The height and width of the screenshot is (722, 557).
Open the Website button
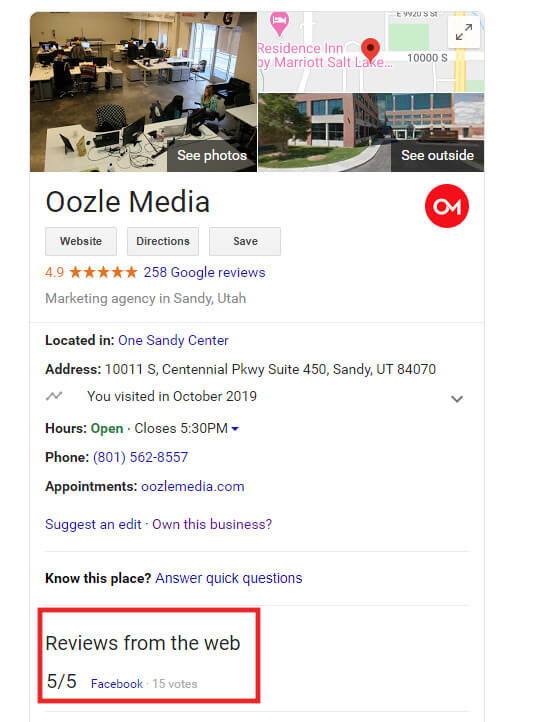point(81,241)
